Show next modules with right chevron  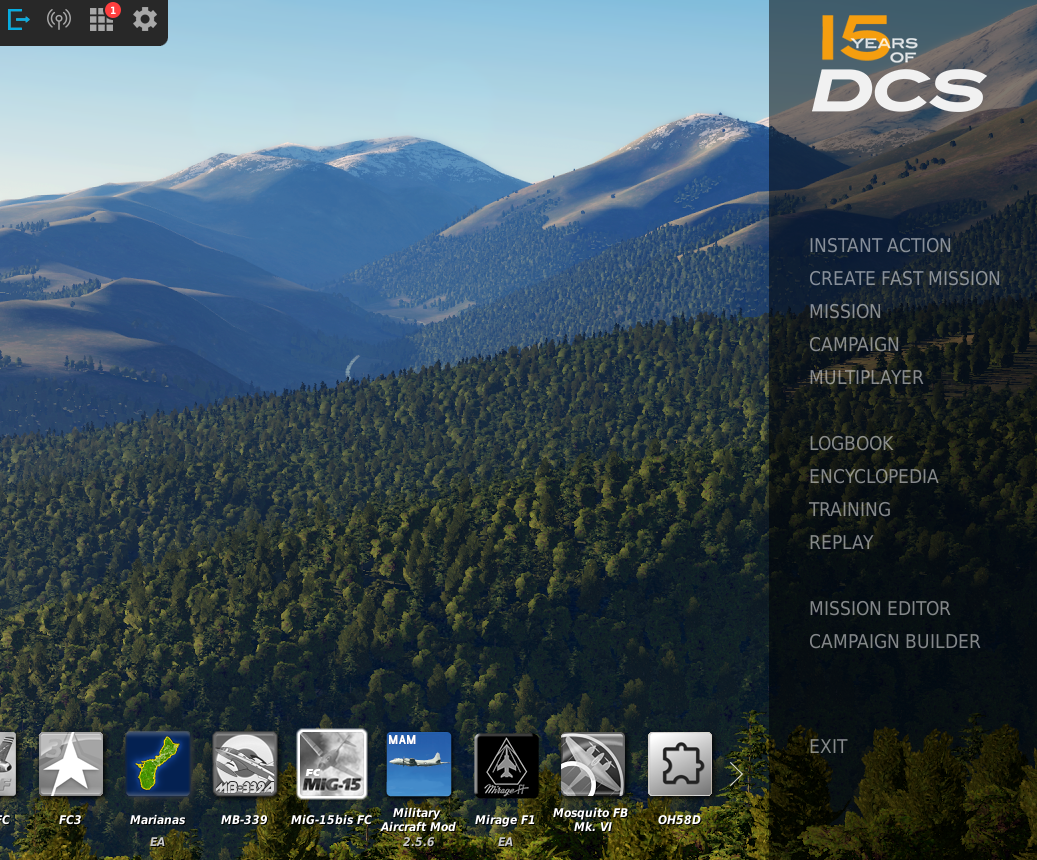736,774
